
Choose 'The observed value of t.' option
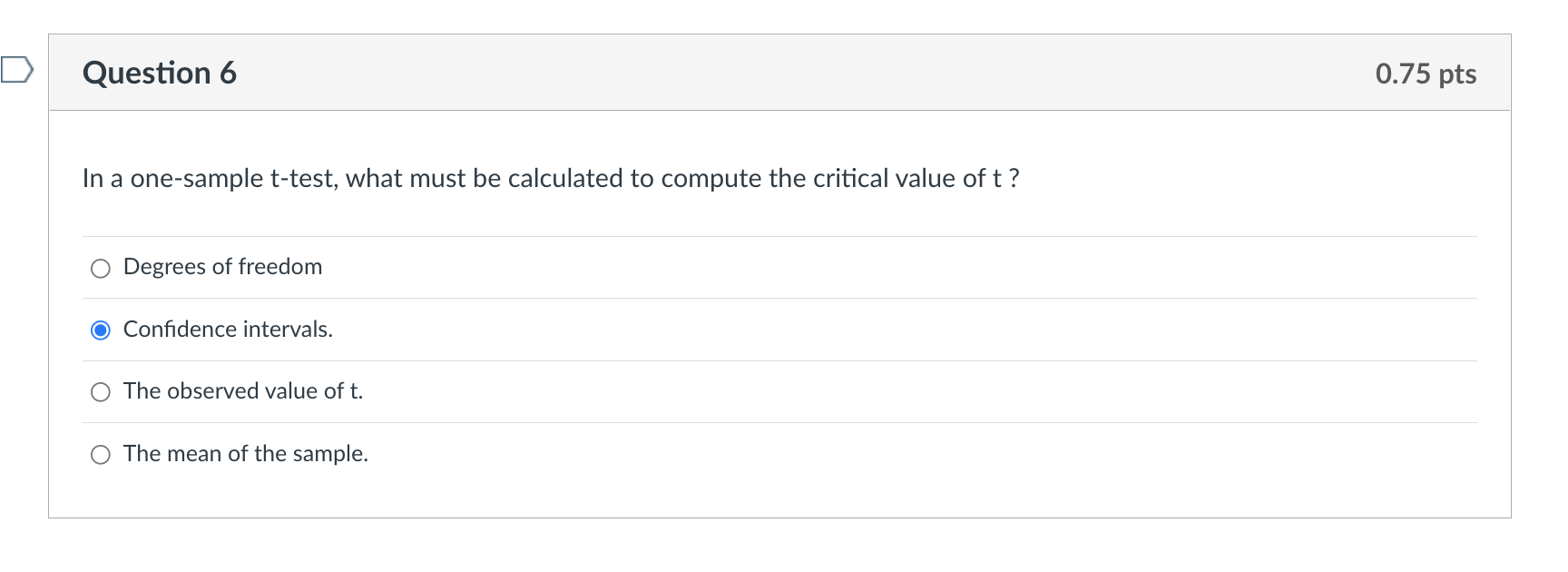tap(101, 392)
